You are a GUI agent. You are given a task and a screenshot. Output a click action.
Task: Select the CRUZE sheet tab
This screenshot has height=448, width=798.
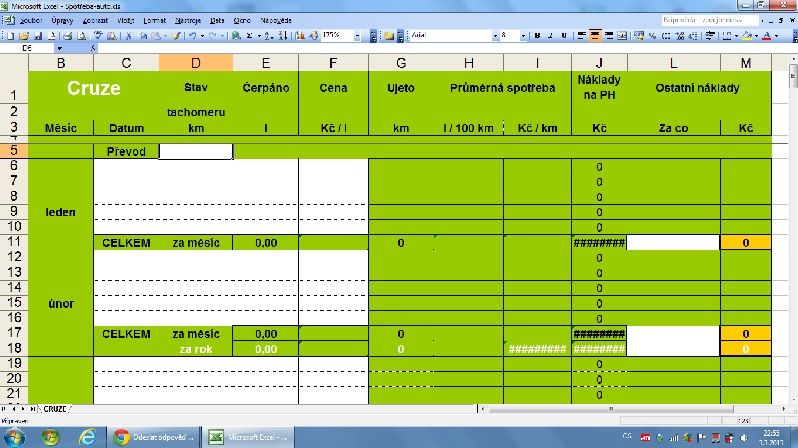54,409
